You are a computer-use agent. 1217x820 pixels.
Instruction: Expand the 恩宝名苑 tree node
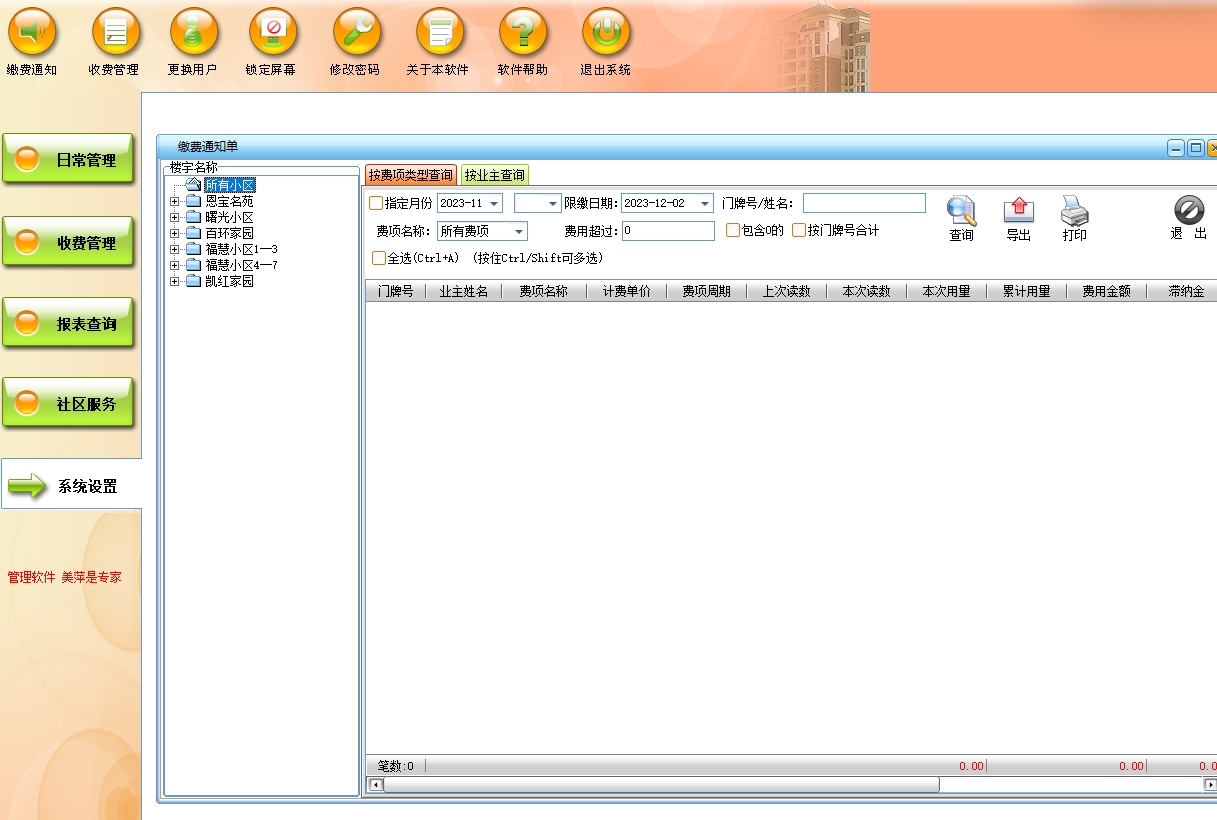174,202
